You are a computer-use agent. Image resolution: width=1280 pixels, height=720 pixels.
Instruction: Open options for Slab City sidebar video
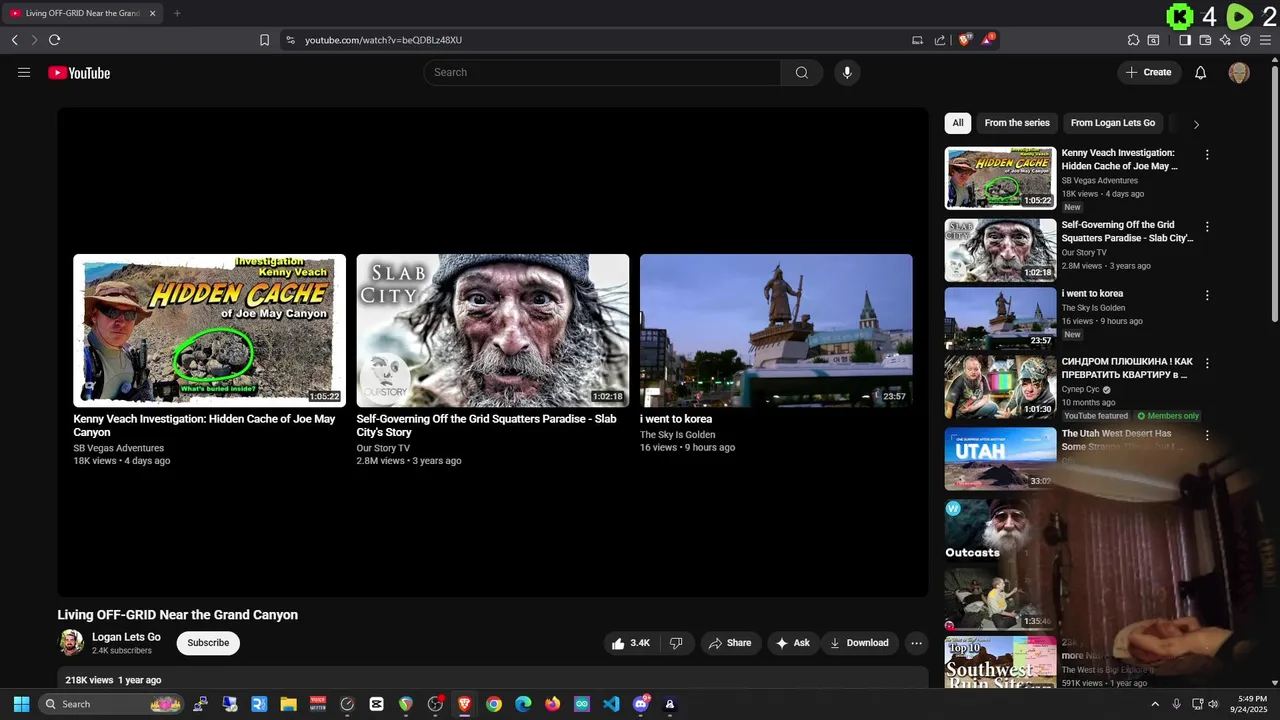[x=1207, y=227]
